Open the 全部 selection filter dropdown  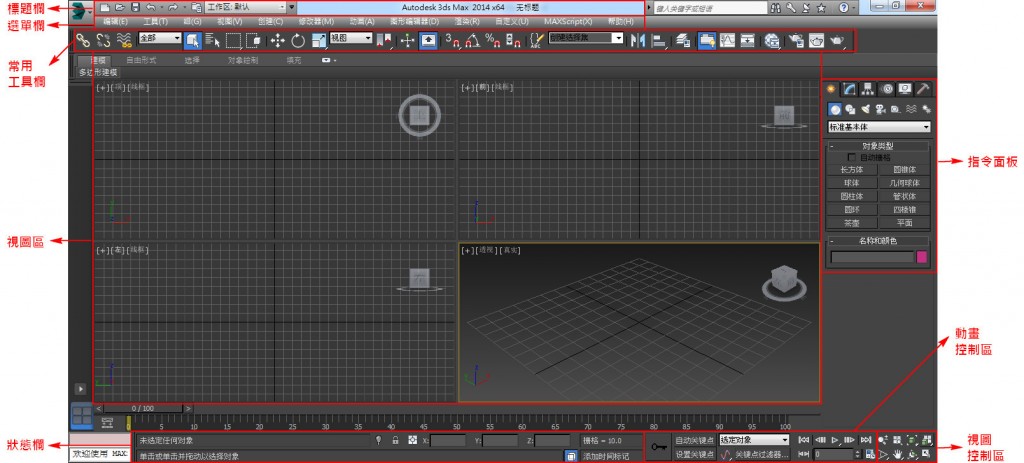(x=160, y=39)
